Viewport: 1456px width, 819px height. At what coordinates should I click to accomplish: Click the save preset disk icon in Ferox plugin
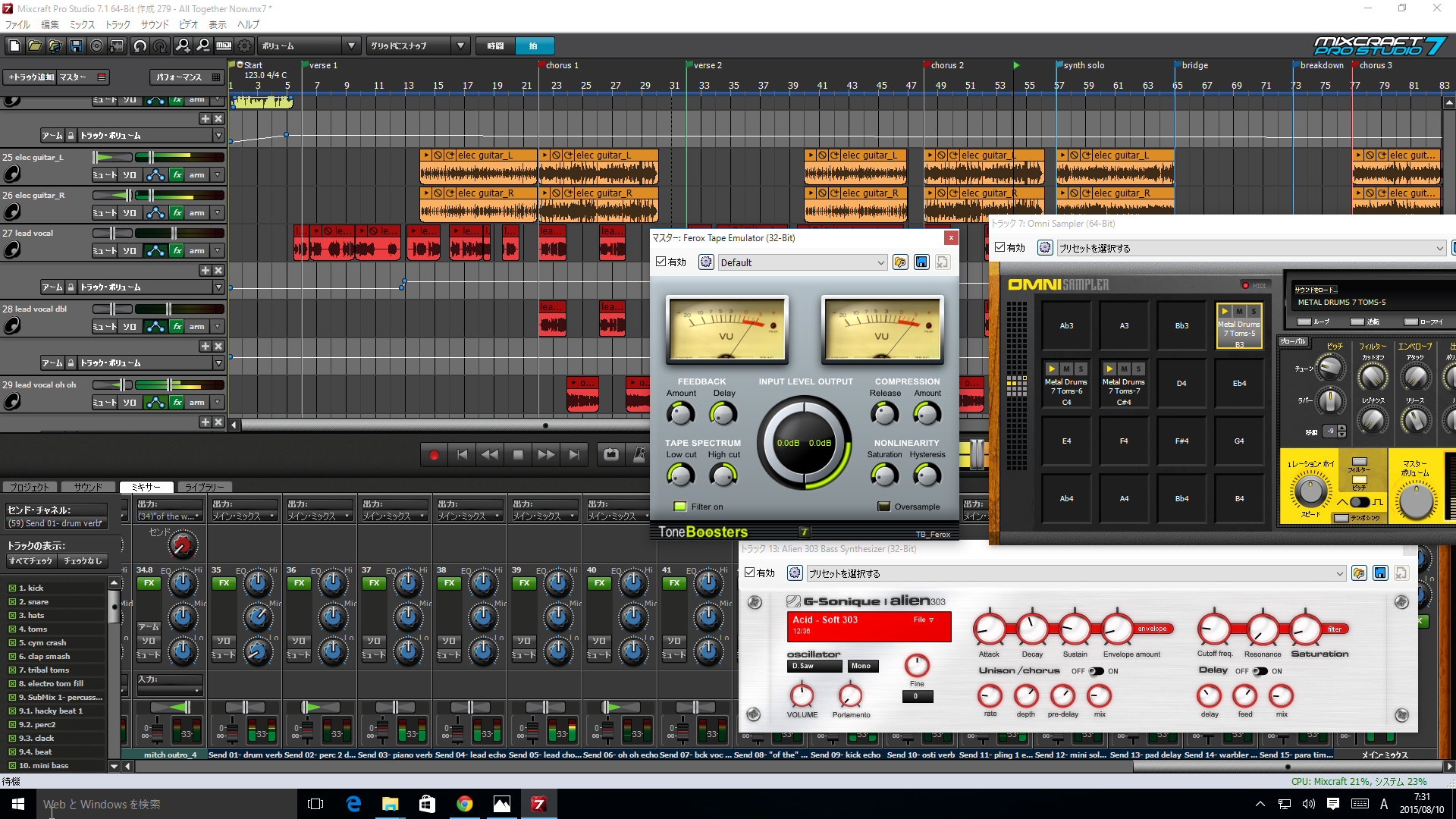[921, 262]
